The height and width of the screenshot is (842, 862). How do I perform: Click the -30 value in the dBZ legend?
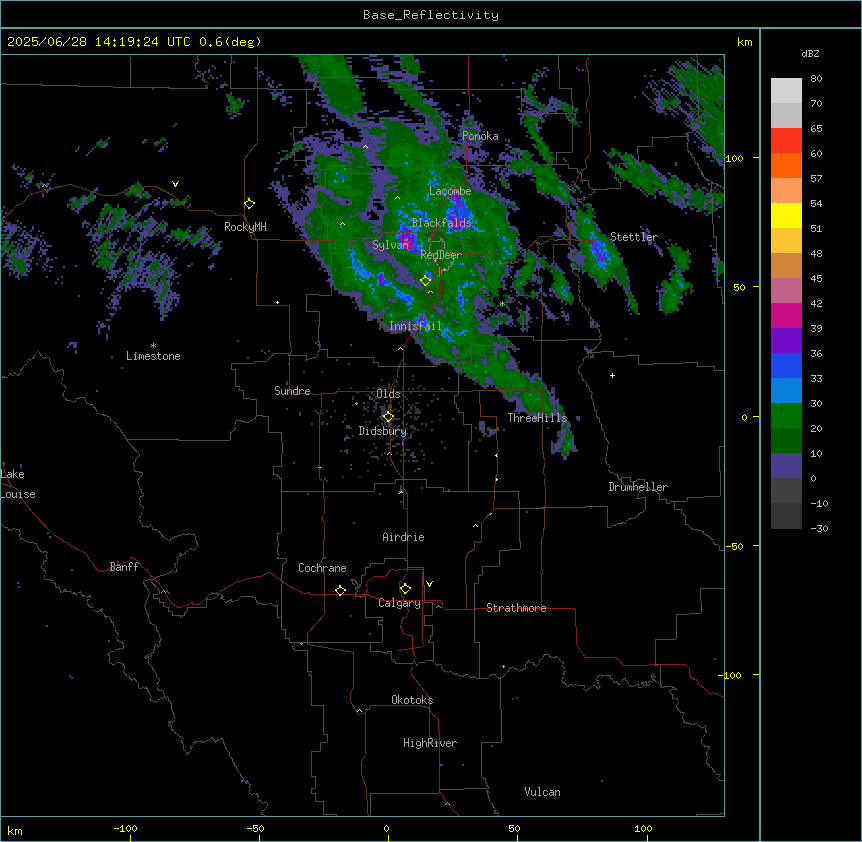pyautogui.click(x=819, y=529)
